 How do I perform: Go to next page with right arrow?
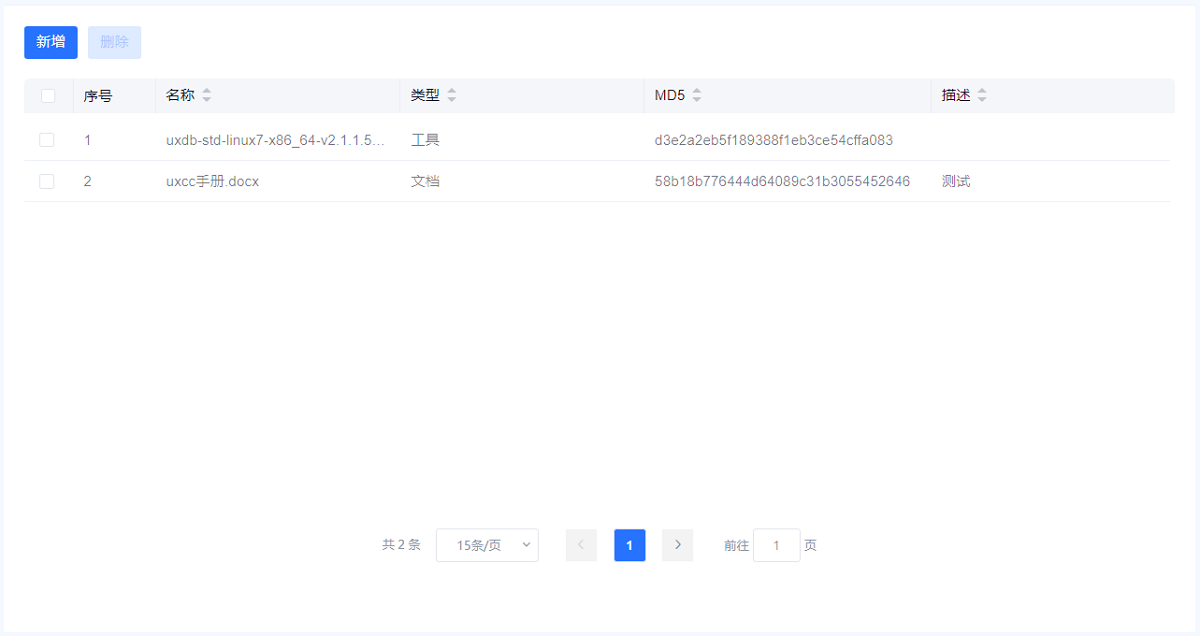tap(677, 545)
